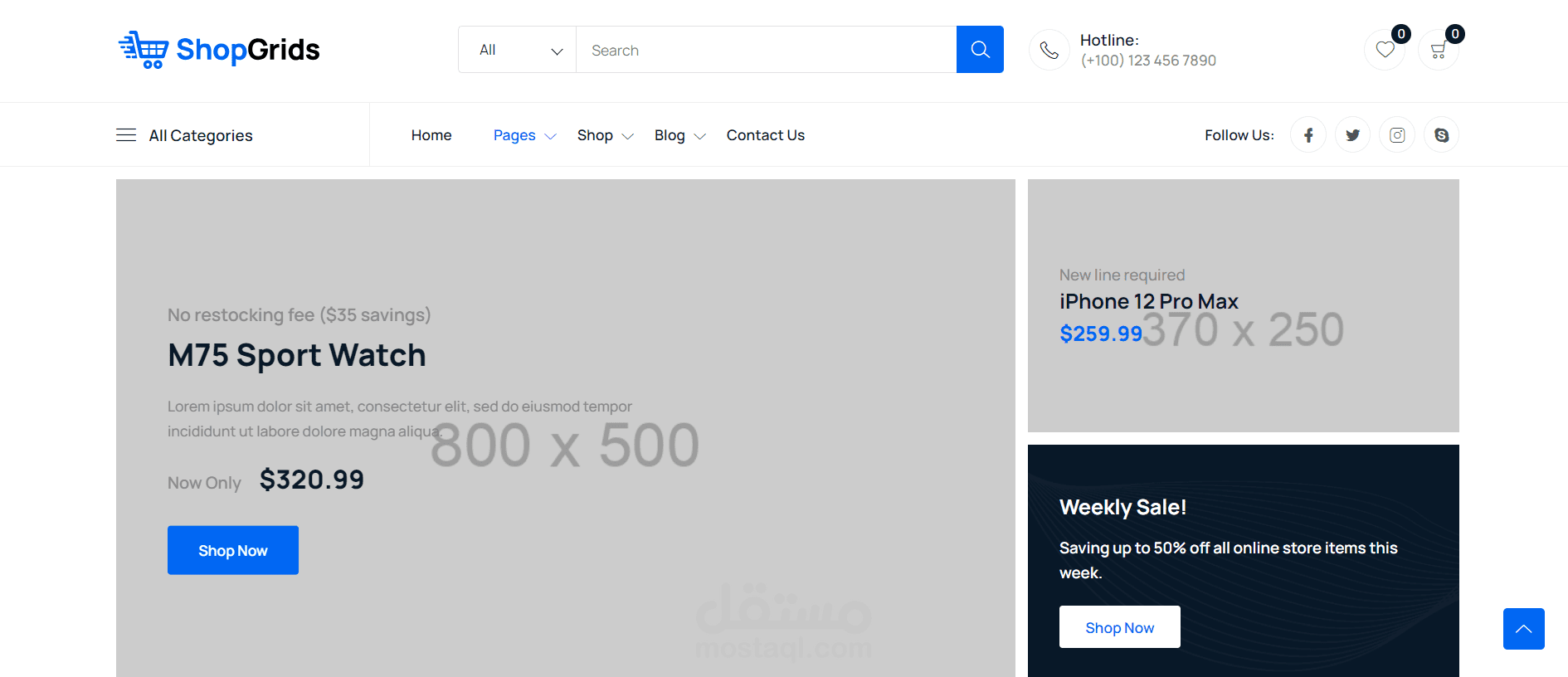Open the Blog menu item
The width and height of the screenshot is (1568, 677).
click(670, 135)
